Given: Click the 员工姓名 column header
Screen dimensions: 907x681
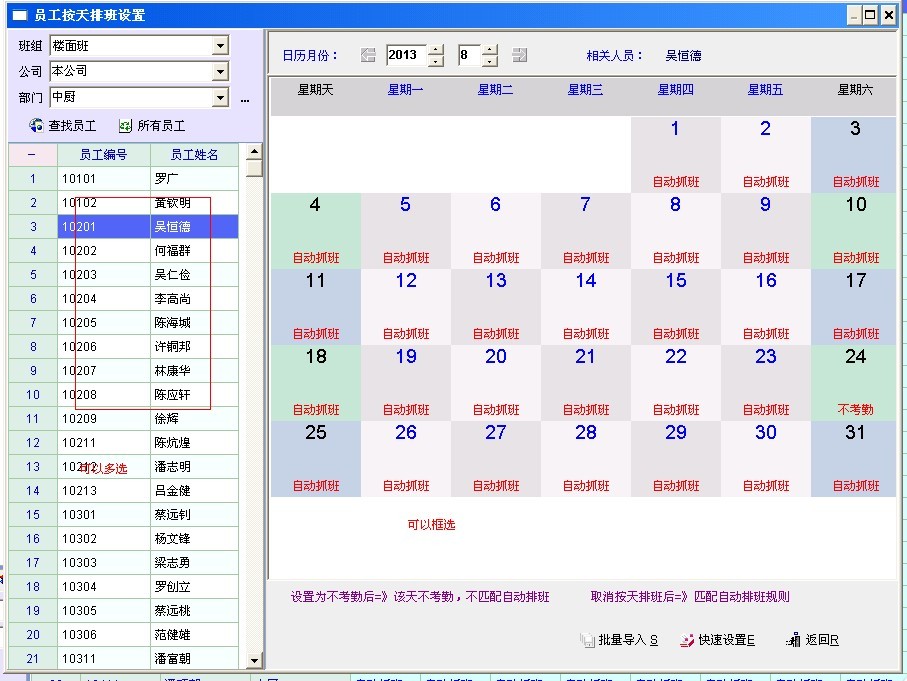Looking at the screenshot, I should click(x=194, y=155).
